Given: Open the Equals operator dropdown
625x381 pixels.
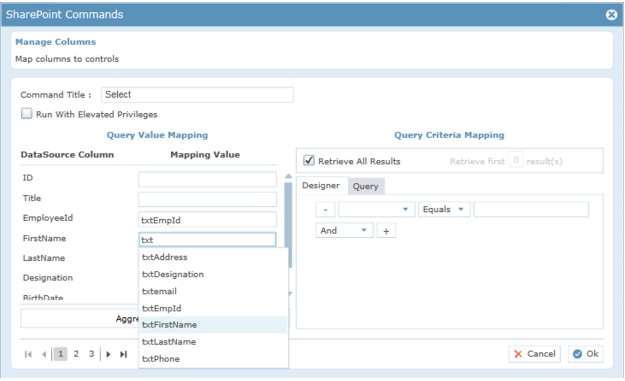Looking at the screenshot, I should tap(444, 209).
